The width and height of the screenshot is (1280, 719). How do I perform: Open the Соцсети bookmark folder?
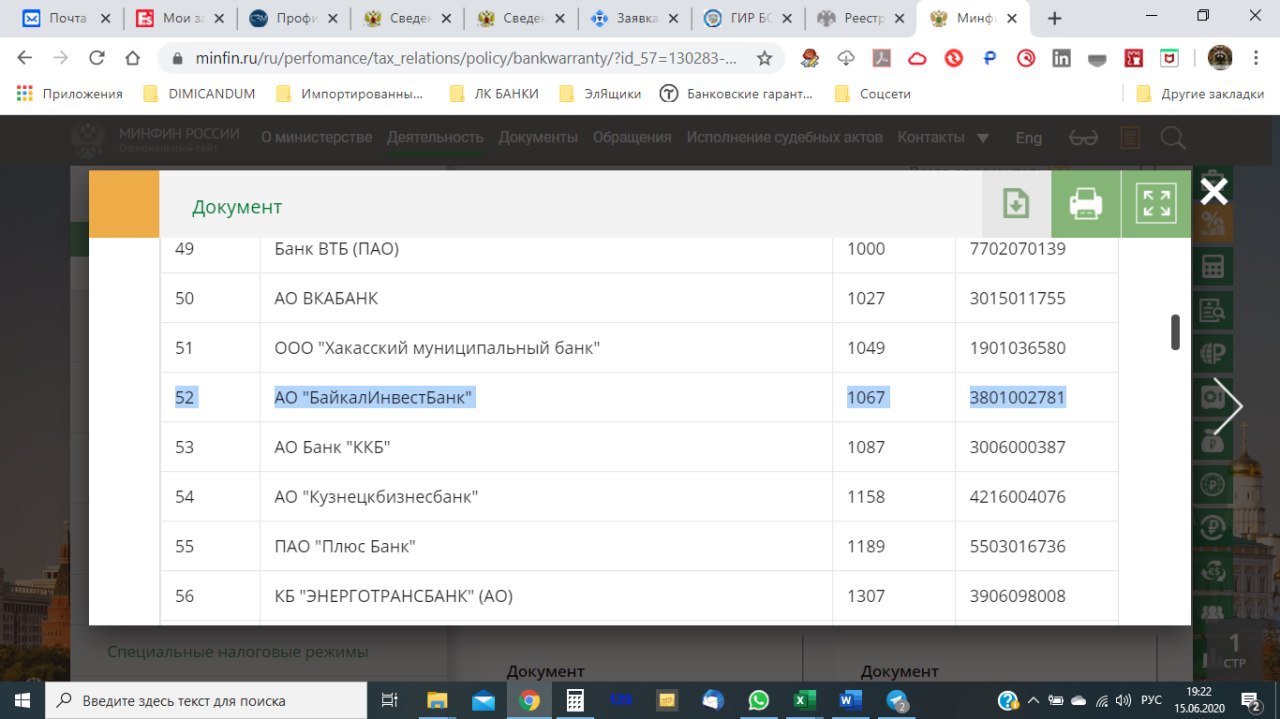(x=871, y=94)
